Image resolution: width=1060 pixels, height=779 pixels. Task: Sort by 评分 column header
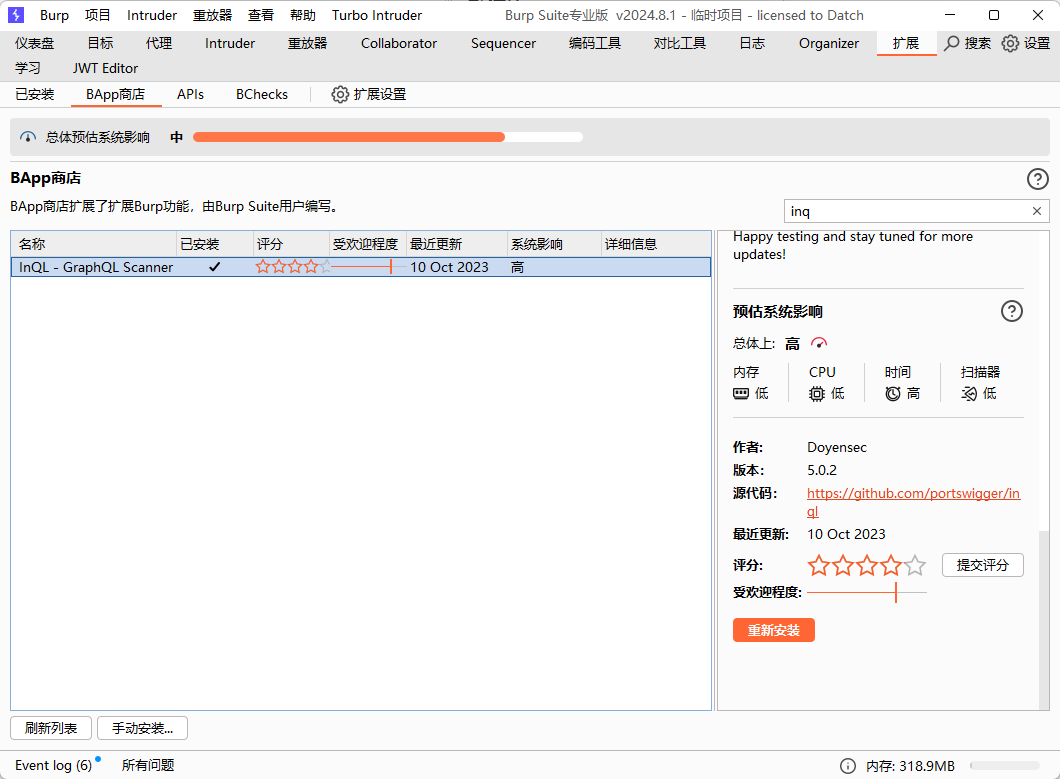tap(291, 244)
